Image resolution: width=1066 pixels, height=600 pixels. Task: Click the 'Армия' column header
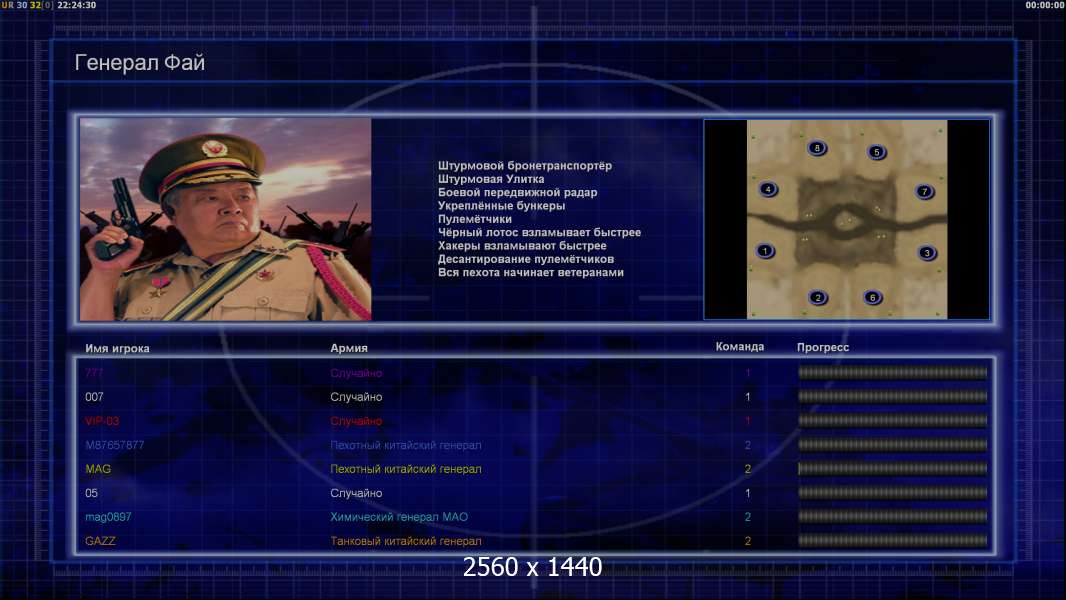coord(349,348)
